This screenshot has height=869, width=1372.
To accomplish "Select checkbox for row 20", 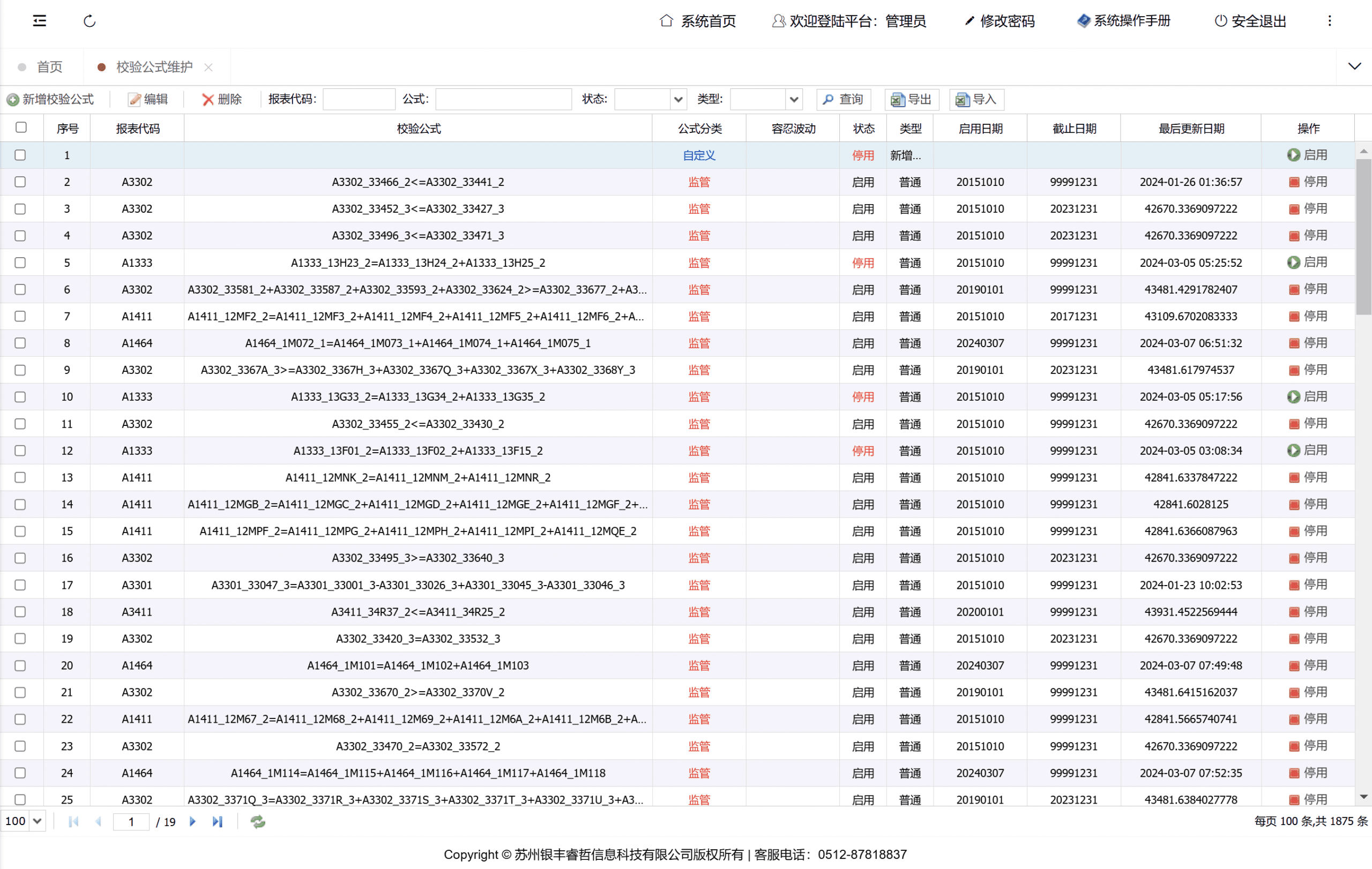I will (20, 665).
